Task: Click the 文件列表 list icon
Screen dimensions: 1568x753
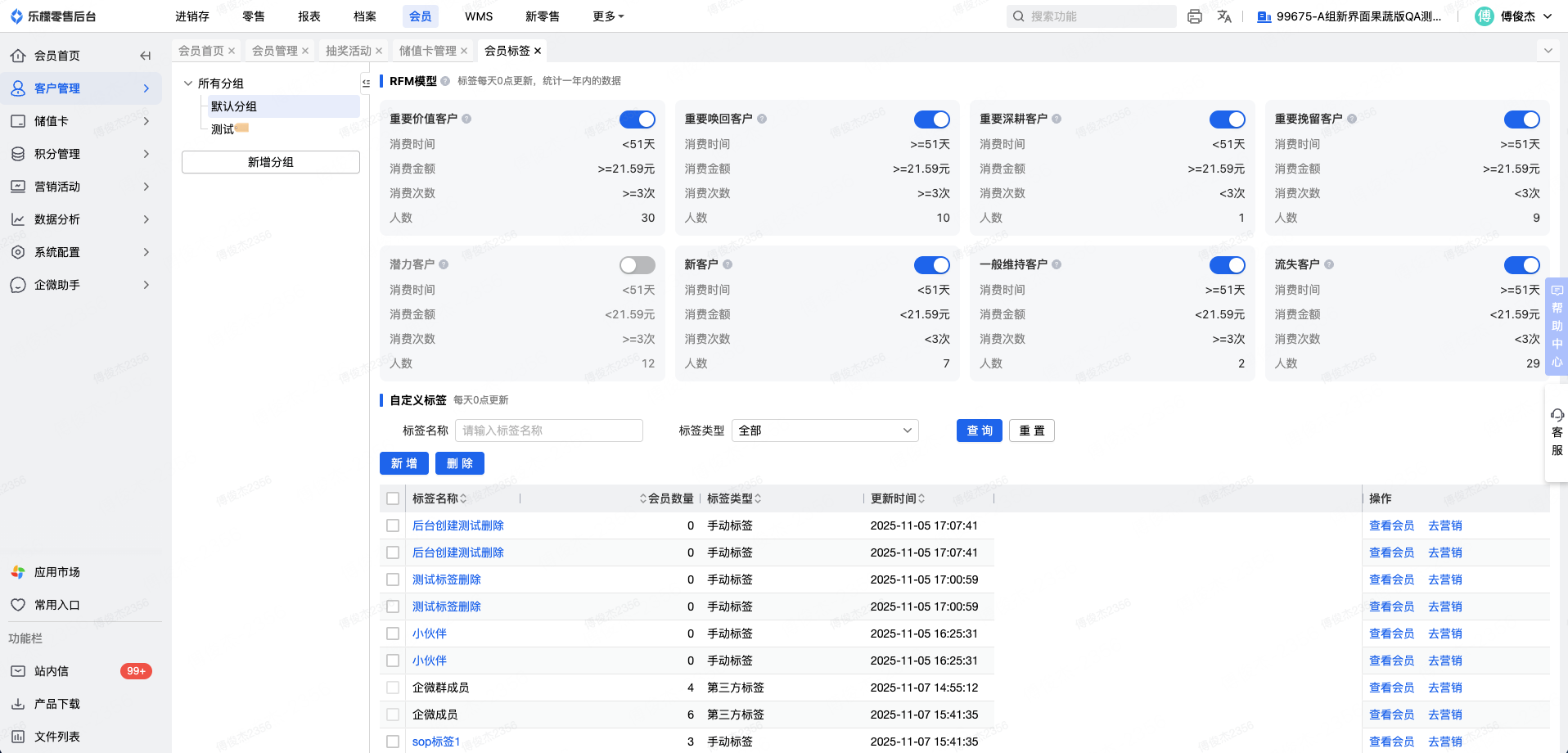Action: pos(18,737)
